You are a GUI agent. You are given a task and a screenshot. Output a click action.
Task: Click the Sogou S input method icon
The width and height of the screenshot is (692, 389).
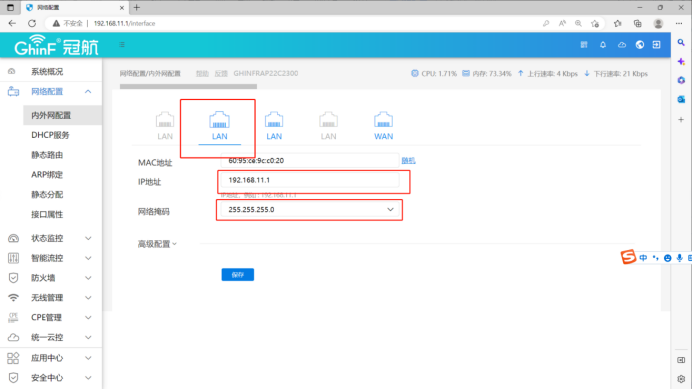click(628, 257)
